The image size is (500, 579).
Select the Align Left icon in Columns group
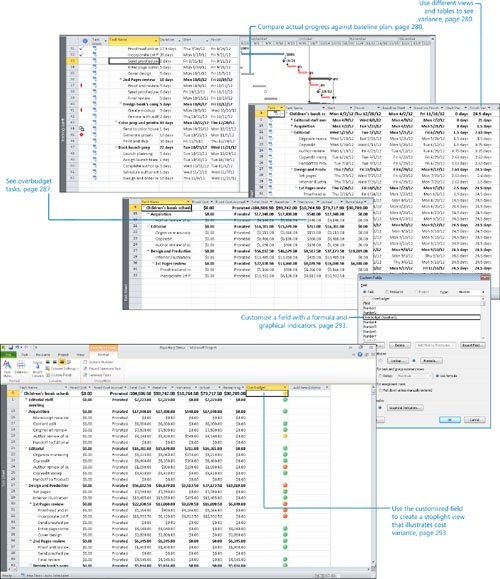pyautogui.click(x=48, y=362)
